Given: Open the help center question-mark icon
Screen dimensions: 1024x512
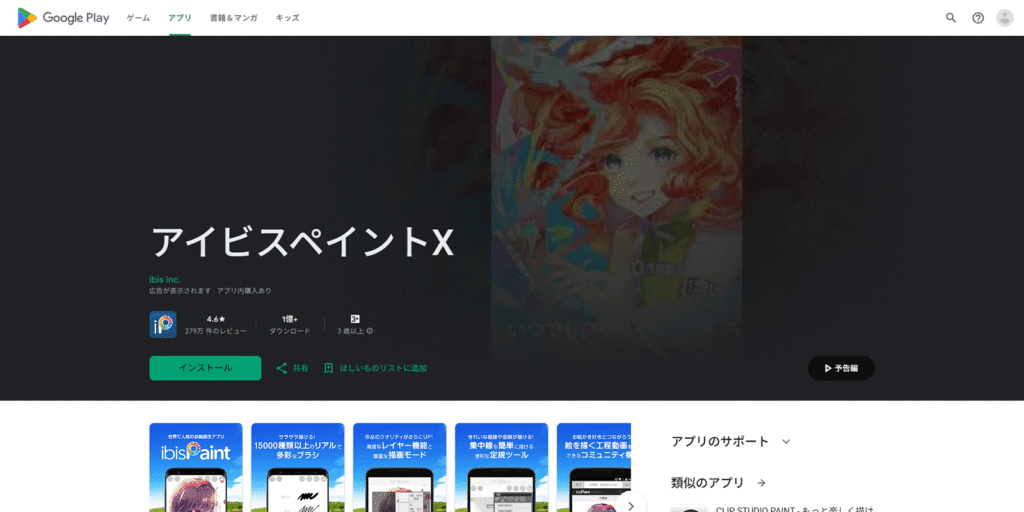Looking at the screenshot, I should click(x=978, y=18).
